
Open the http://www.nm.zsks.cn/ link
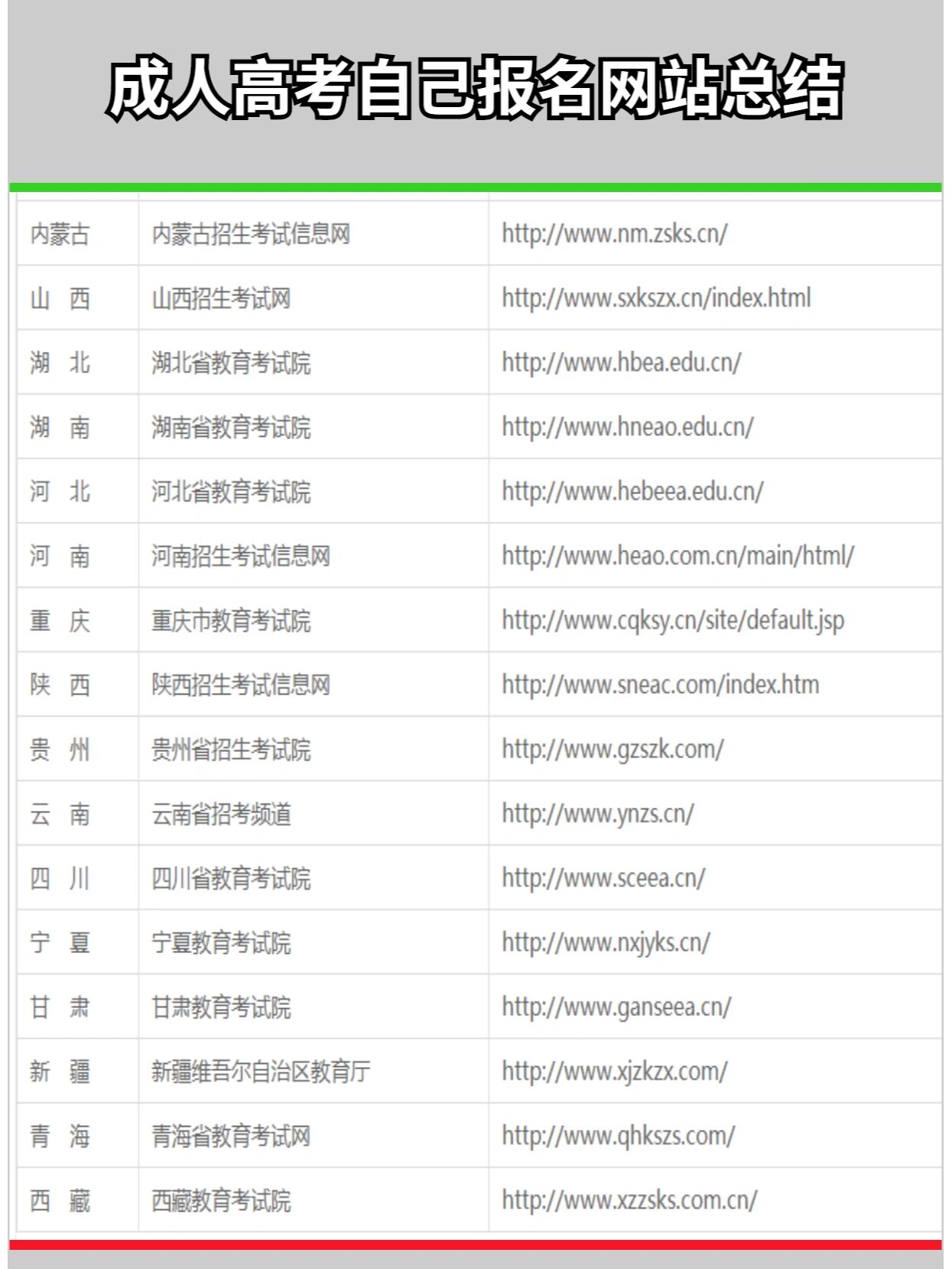point(615,233)
